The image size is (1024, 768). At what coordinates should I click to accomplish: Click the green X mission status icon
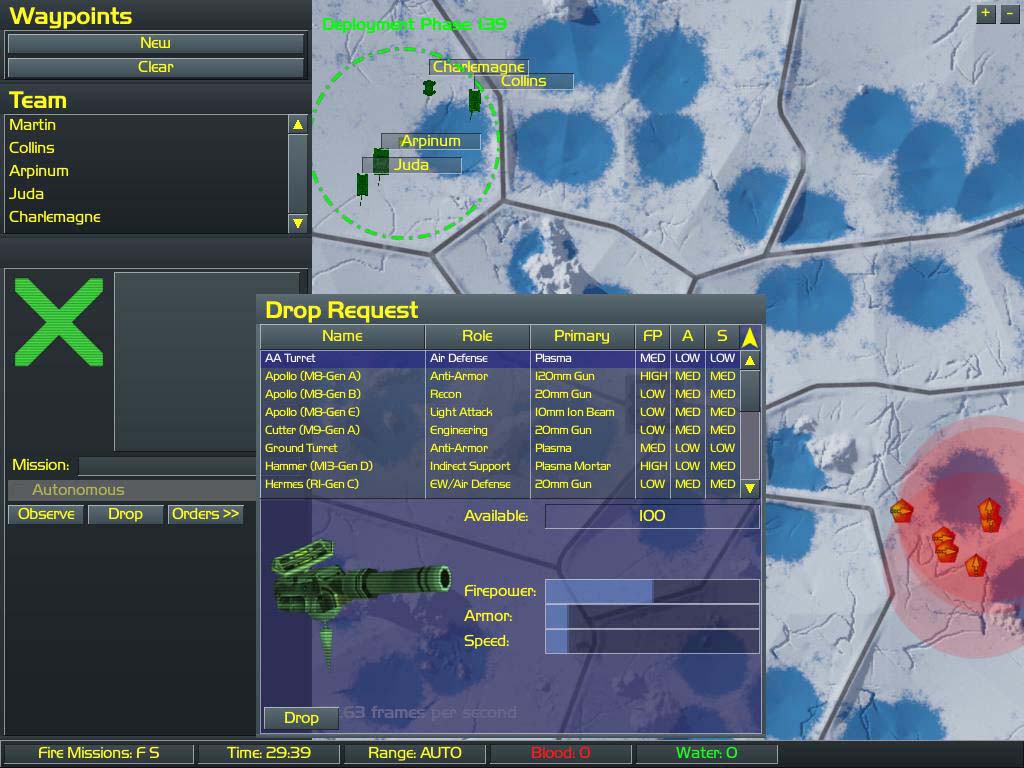57,325
